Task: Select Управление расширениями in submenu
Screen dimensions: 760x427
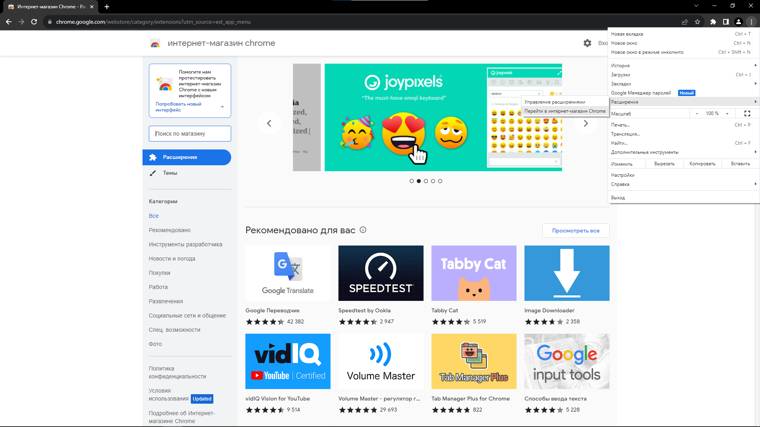Action: (565, 102)
